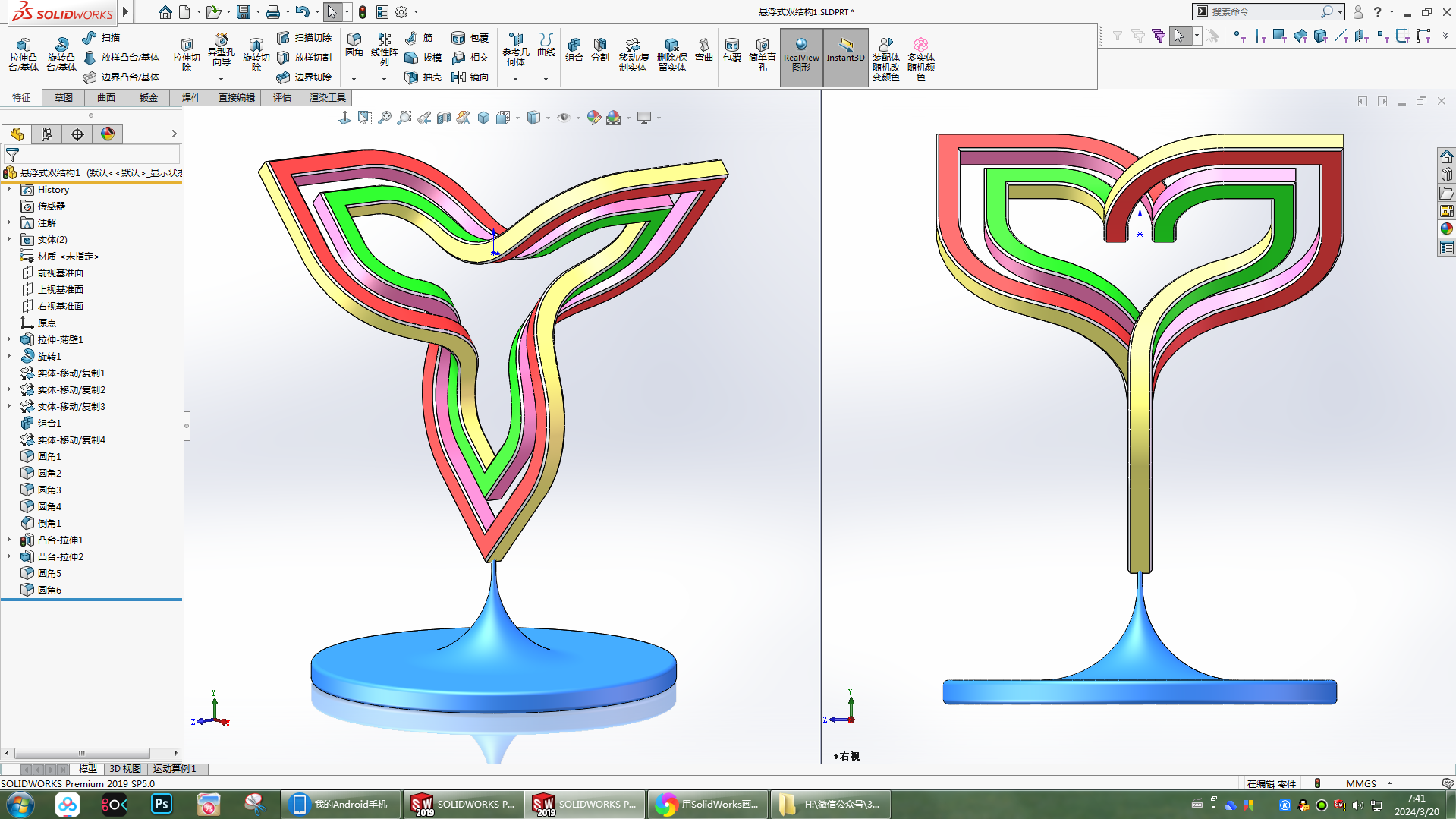The width and height of the screenshot is (1456, 819).
Task: Switch to the 3D 视图 bottom tab
Action: 125,769
